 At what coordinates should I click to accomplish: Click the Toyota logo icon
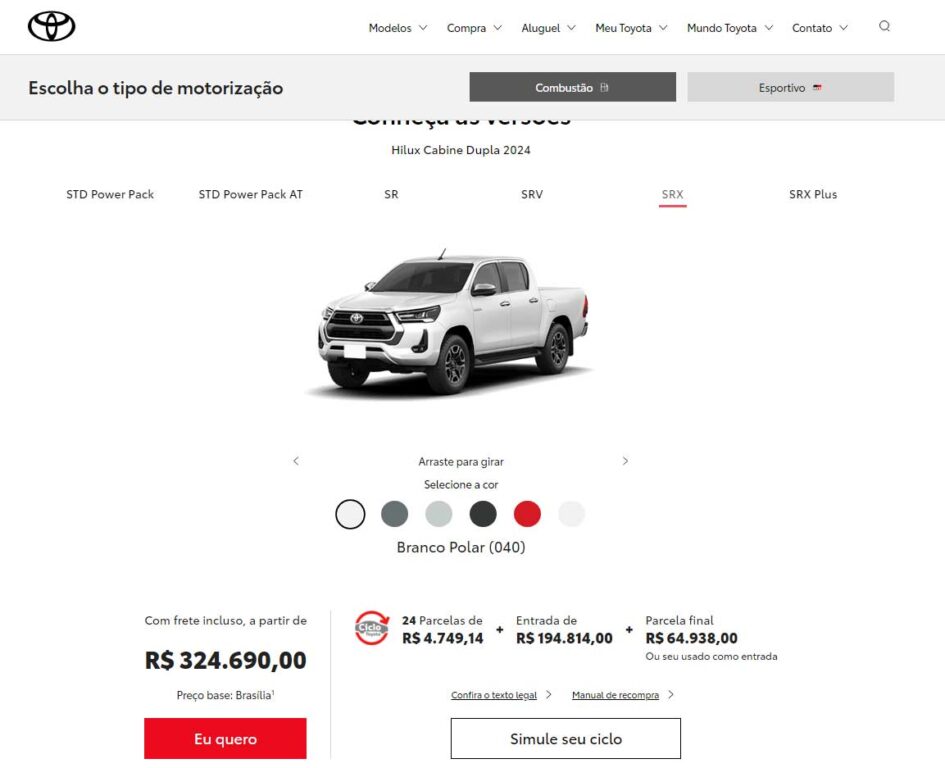pyautogui.click(x=52, y=27)
